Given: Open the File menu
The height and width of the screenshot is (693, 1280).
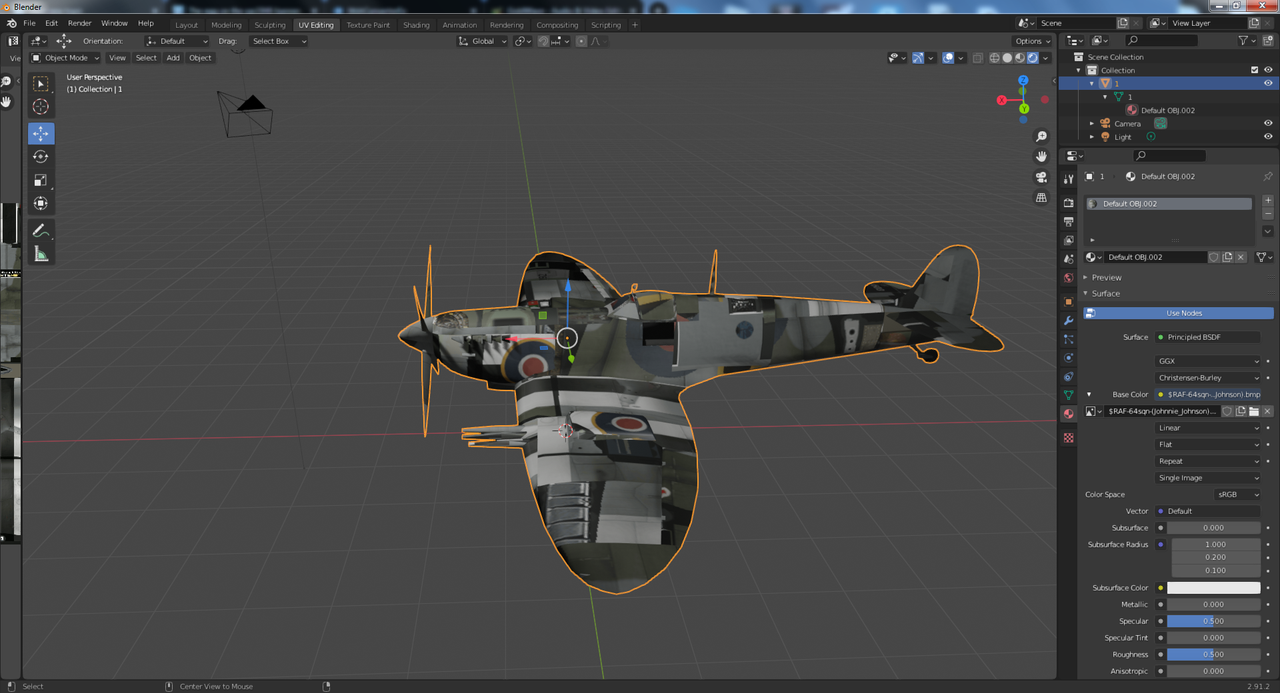Looking at the screenshot, I should 29,23.
